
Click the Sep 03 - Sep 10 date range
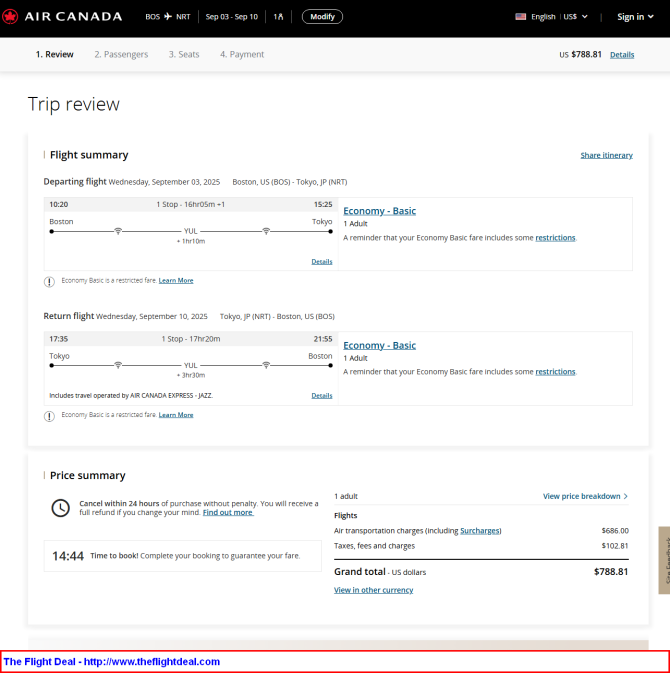(231, 17)
